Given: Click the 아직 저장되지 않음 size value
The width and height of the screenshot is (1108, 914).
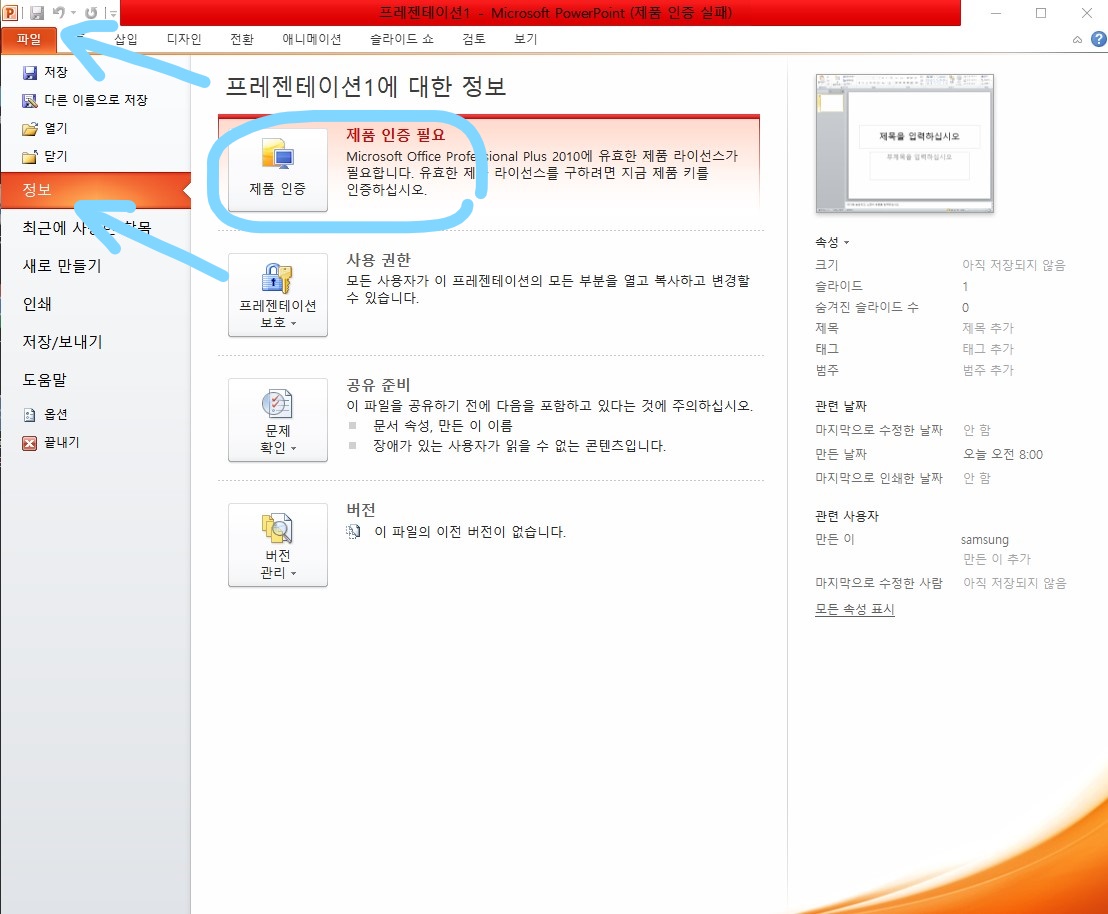Looking at the screenshot, I should 1013,265.
